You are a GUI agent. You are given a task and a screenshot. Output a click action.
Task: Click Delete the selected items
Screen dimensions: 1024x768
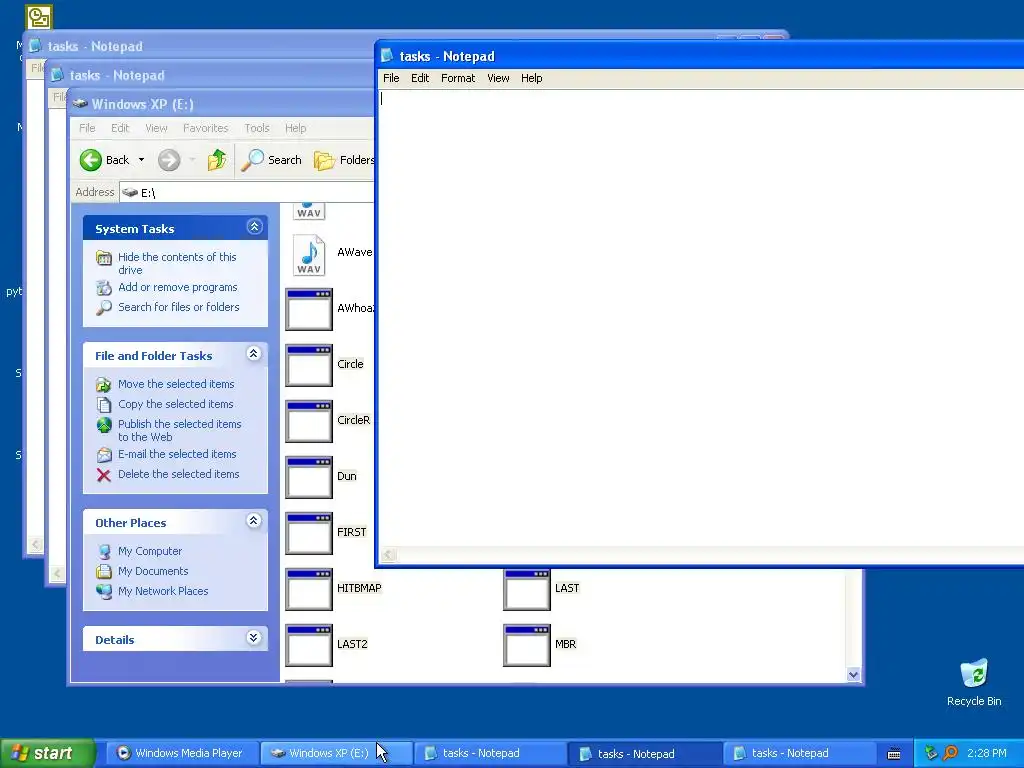[178, 474]
